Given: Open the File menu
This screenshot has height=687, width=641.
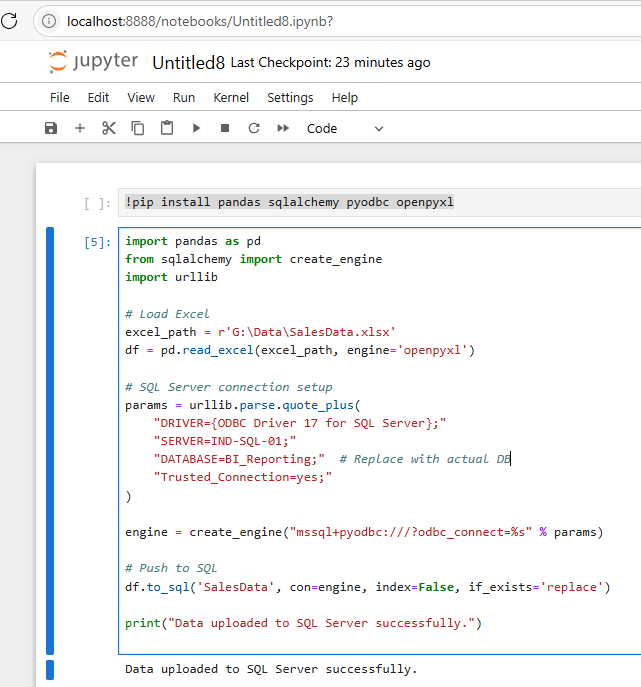Looking at the screenshot, I should coord(60,97).
